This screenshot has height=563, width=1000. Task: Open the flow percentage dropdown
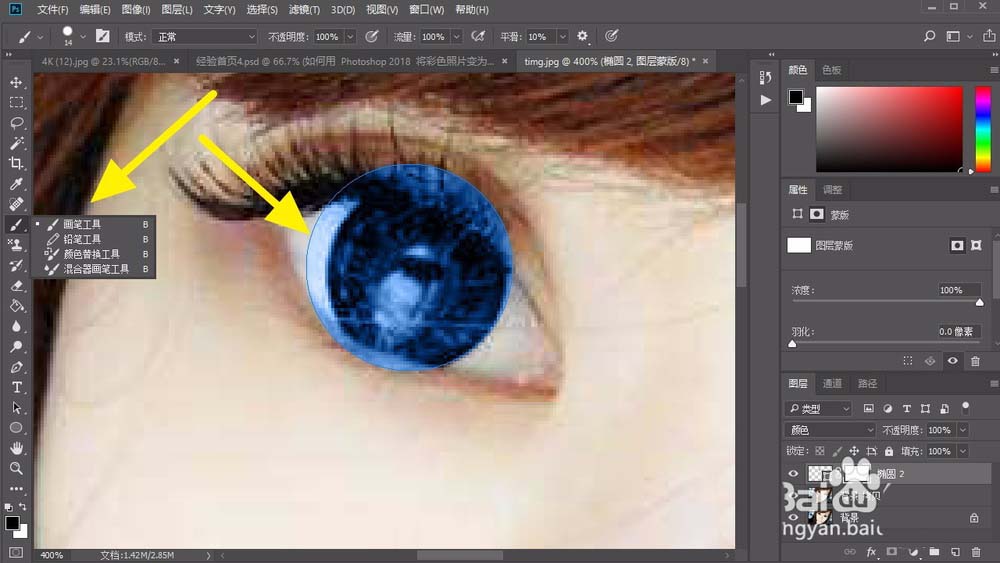point(456,37)
